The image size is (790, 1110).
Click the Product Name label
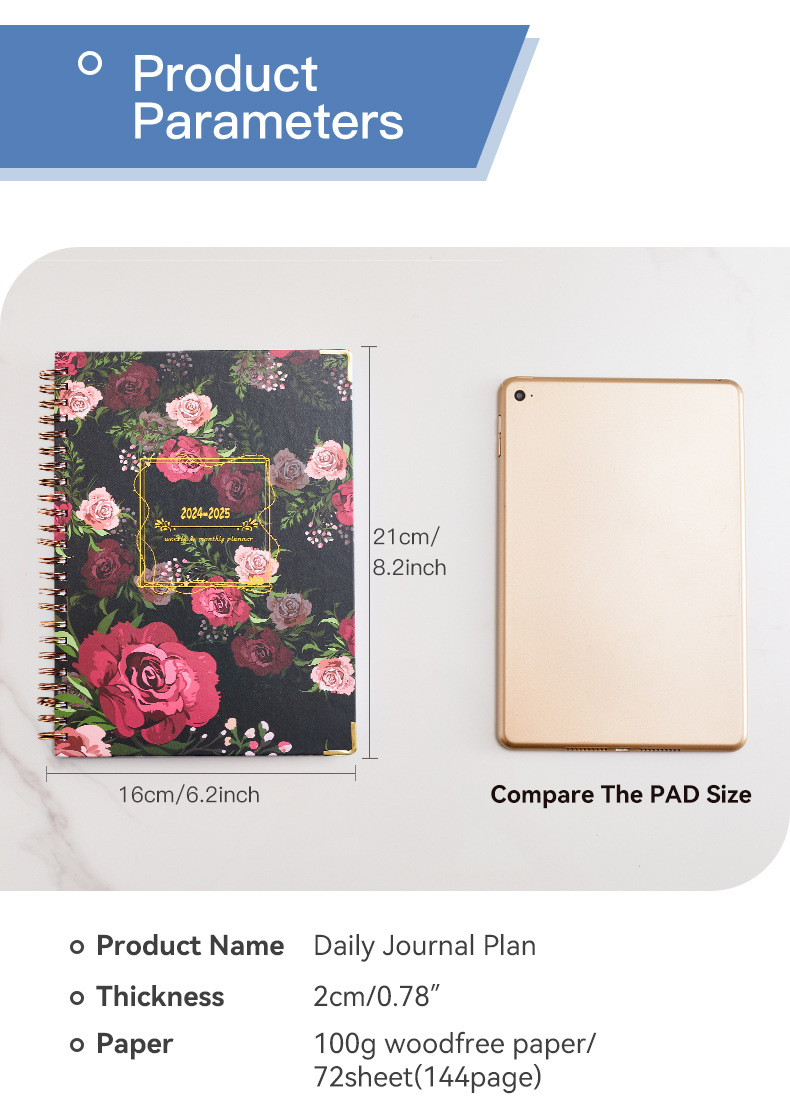(x=190, y=946)
